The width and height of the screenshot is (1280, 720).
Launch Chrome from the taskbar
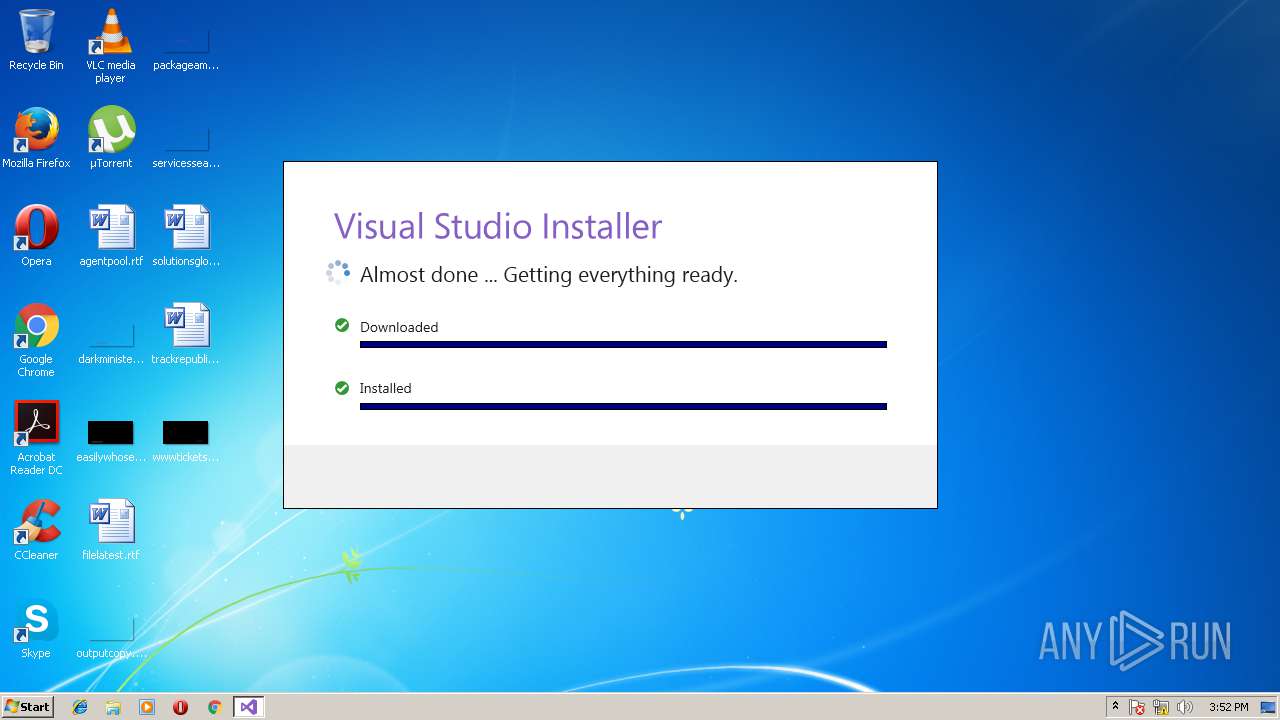pos(214,707)
